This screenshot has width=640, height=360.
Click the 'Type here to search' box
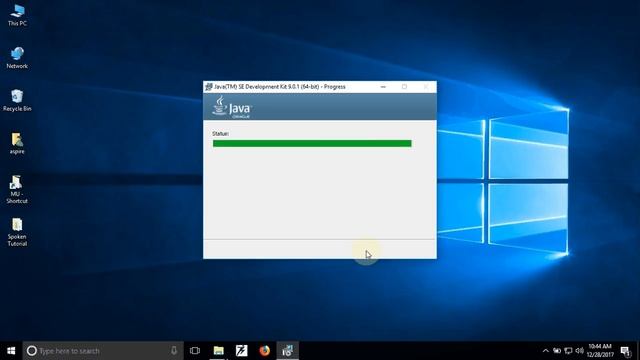pyautogui.click(x=103, y=351)
